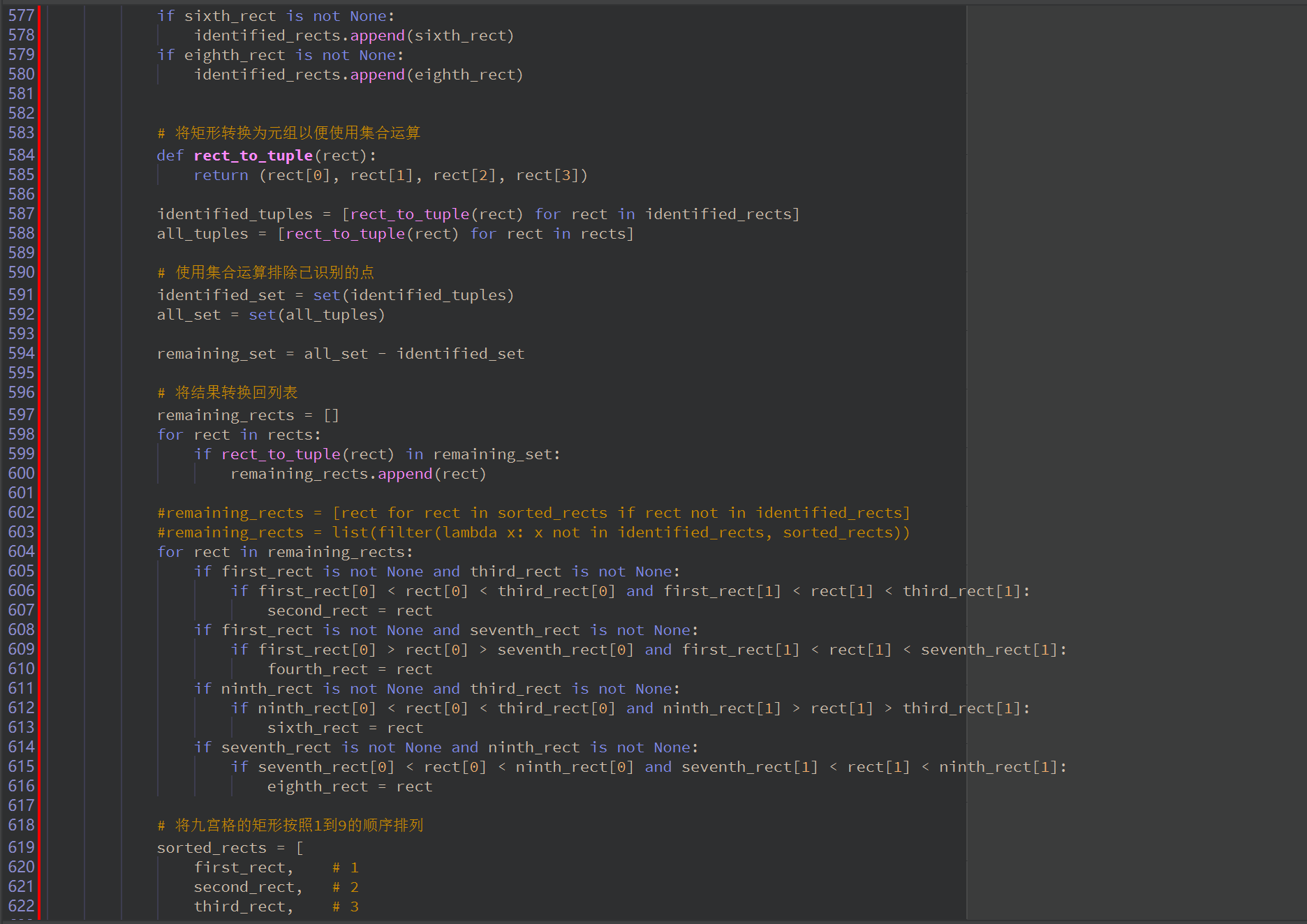Click commented-out lambda filter line 603

point(533,532)
